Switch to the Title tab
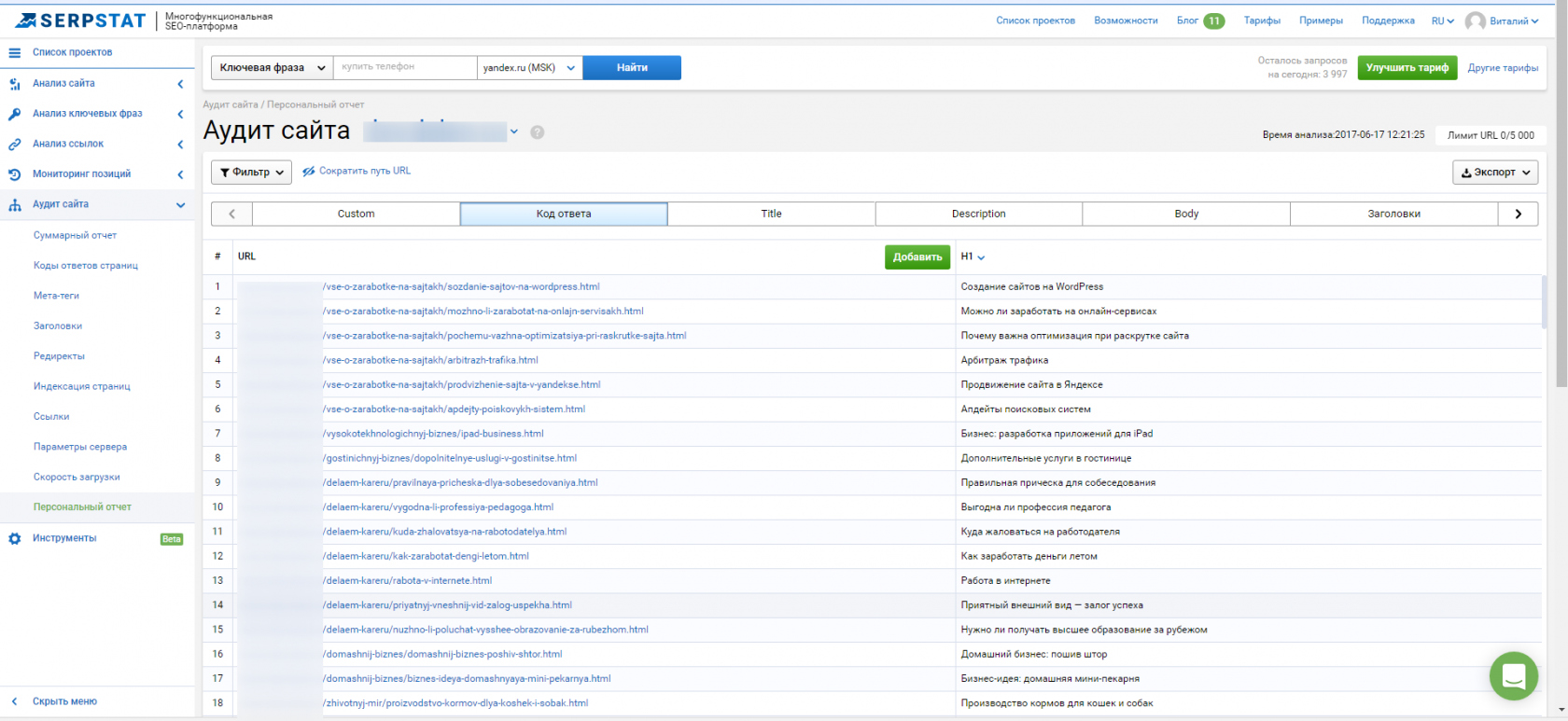Image resolution: width=1568 pixels, height=721 pixels. [x=772, y=214]
